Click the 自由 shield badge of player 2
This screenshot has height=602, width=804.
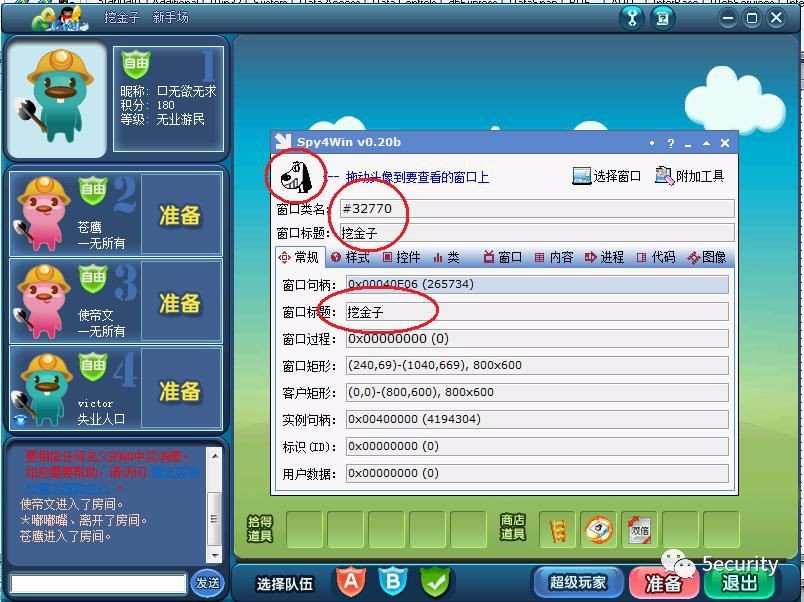(x=93, y=190)
